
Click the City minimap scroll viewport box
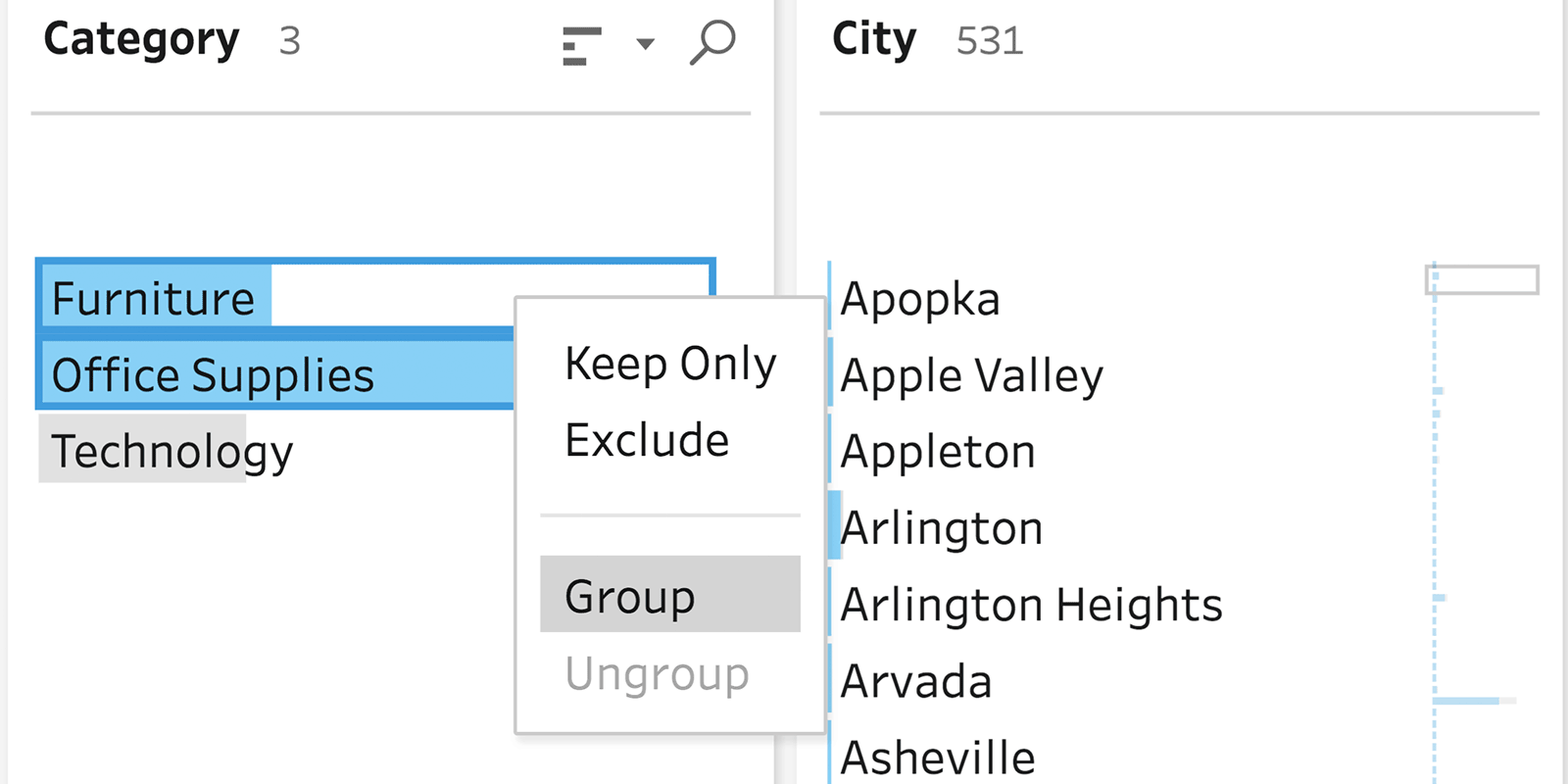click(1482, 280)
